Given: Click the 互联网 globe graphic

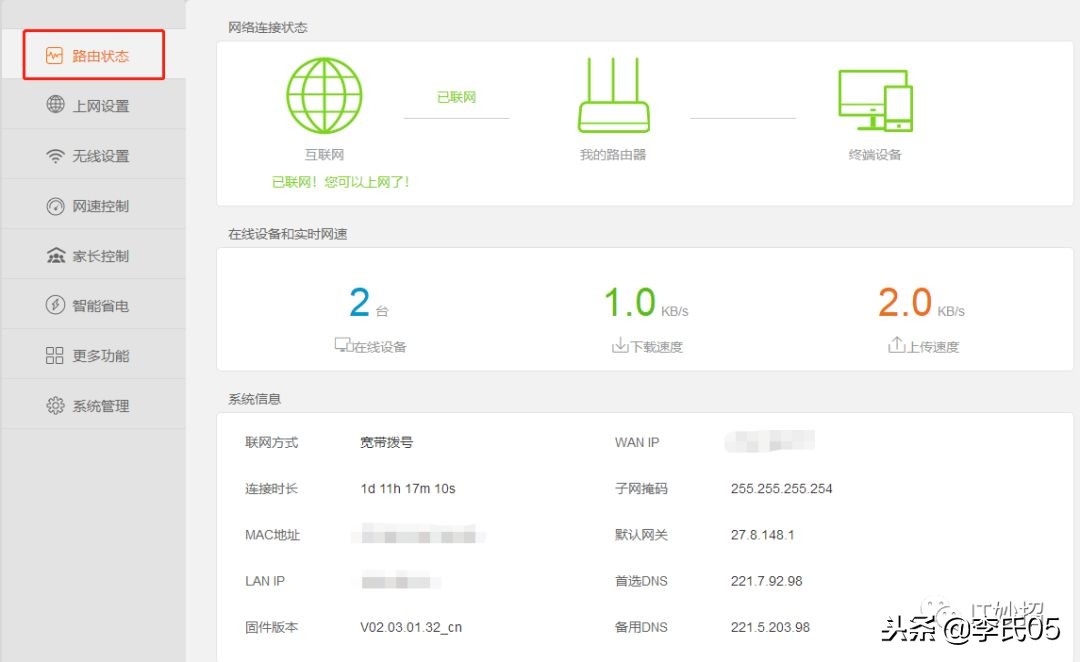Looking at the screenshot, I should tap(323, 95).
